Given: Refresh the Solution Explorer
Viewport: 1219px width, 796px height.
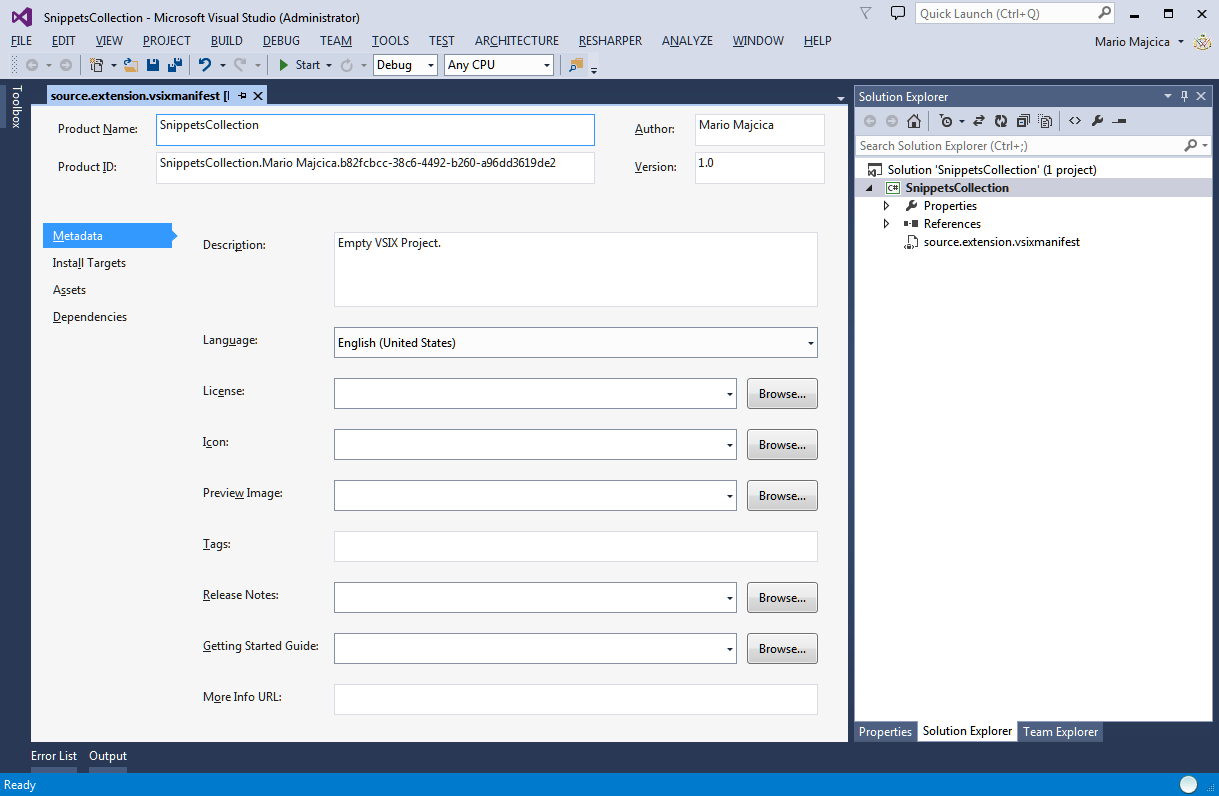Looking at the screenshot, I should tap(1000, 121).
